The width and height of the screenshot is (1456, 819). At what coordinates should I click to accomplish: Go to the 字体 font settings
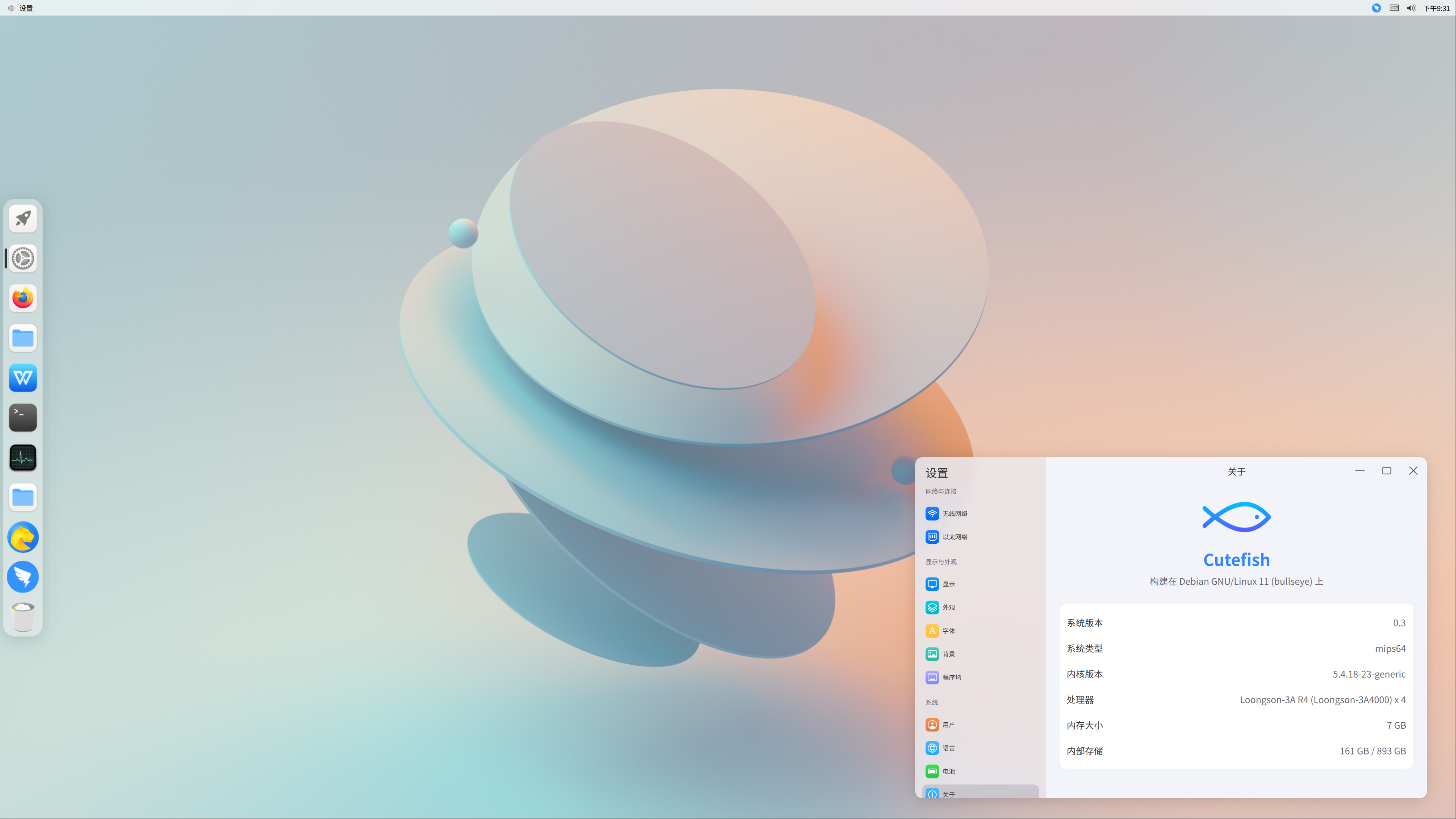pyautogui.click(x=980, y=630)
